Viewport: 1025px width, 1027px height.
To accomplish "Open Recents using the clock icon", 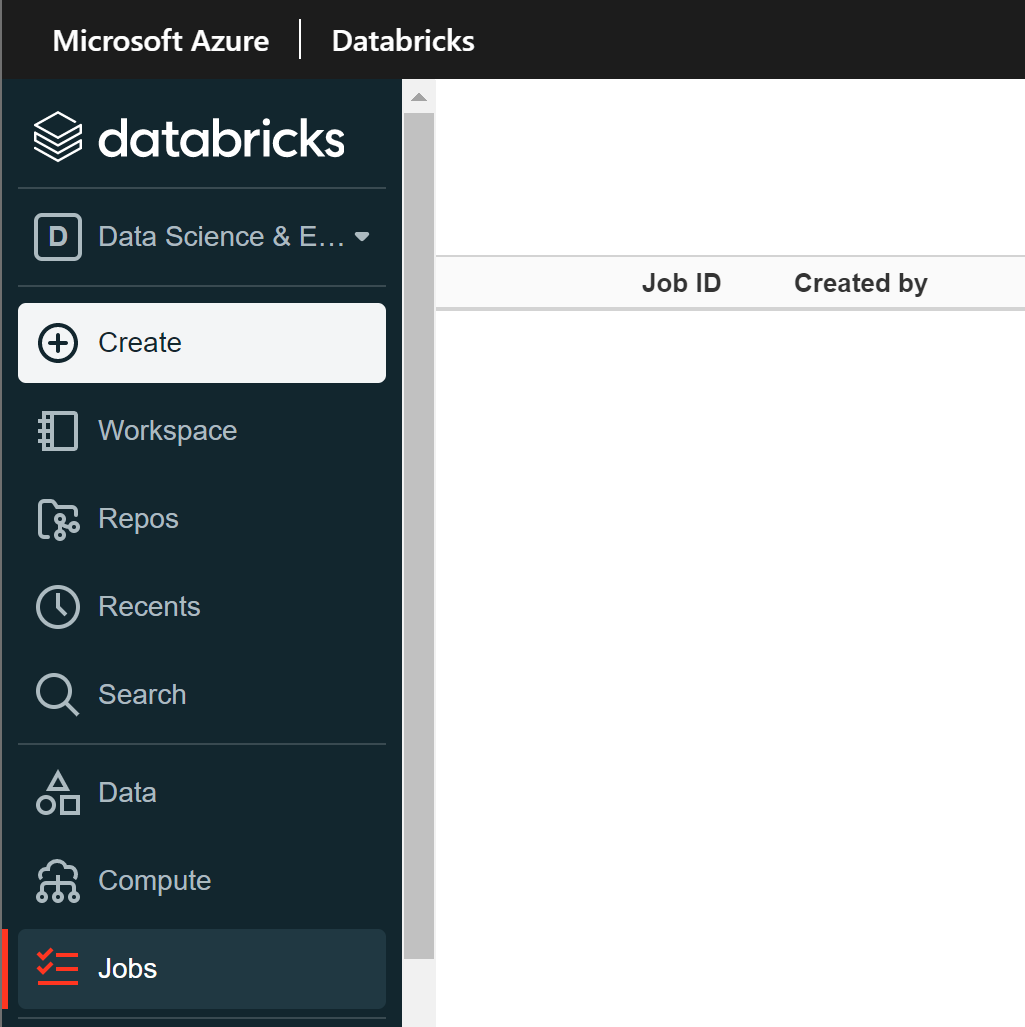I will click(x=58, y=606).
